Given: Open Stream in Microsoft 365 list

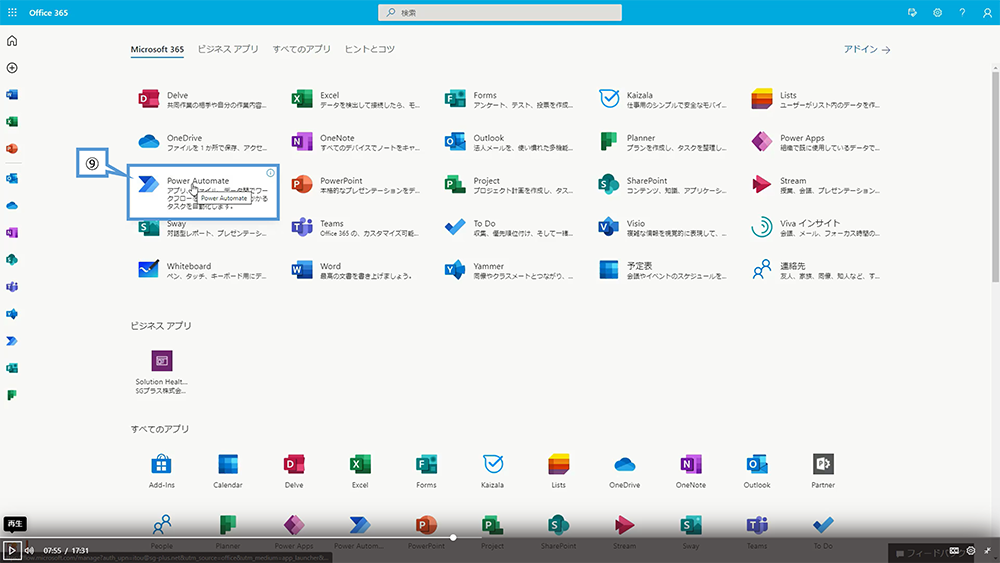Looking at the screenshot, I should pyautogui.click(x=816, y=185).
